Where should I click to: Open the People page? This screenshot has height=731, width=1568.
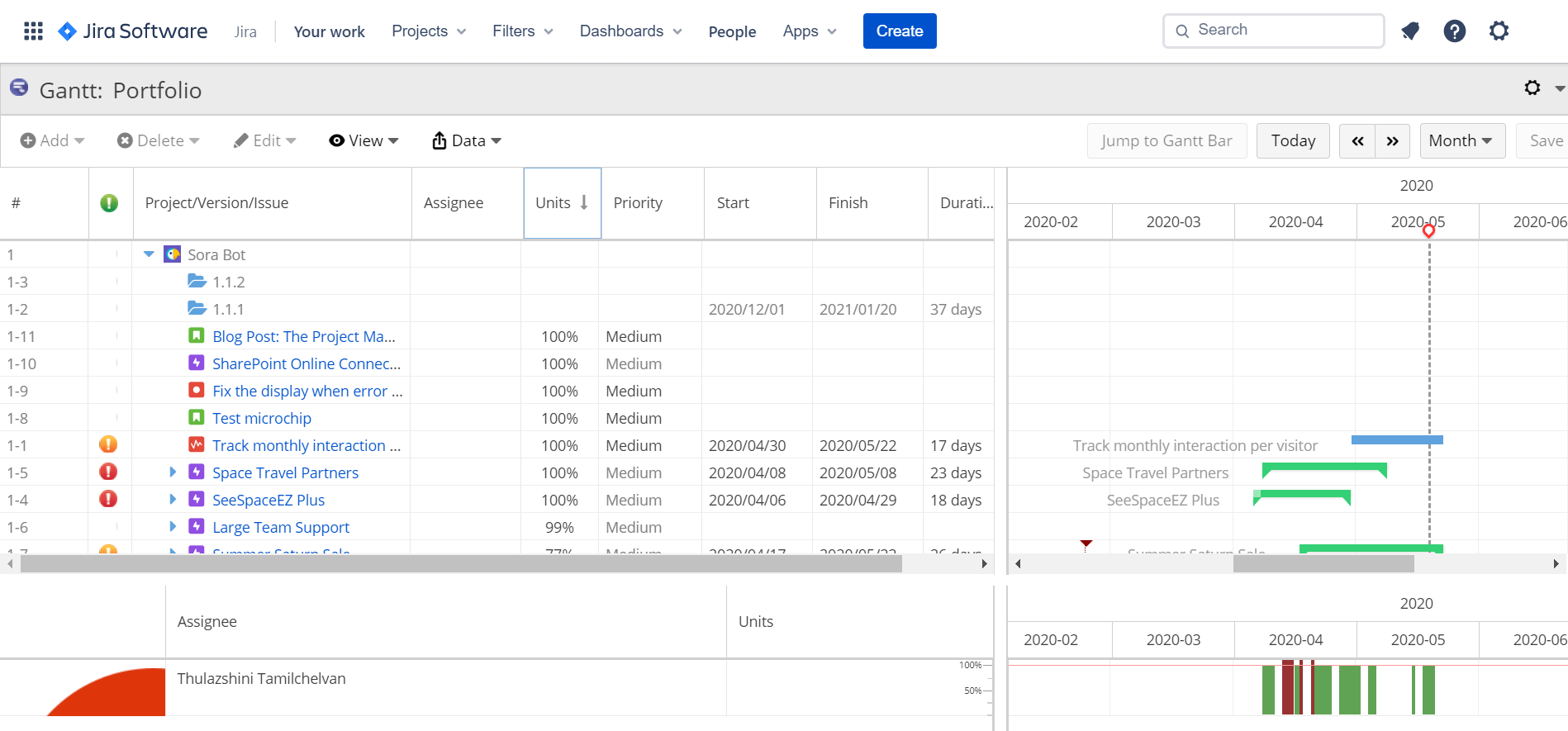click(x=732, y=31)
